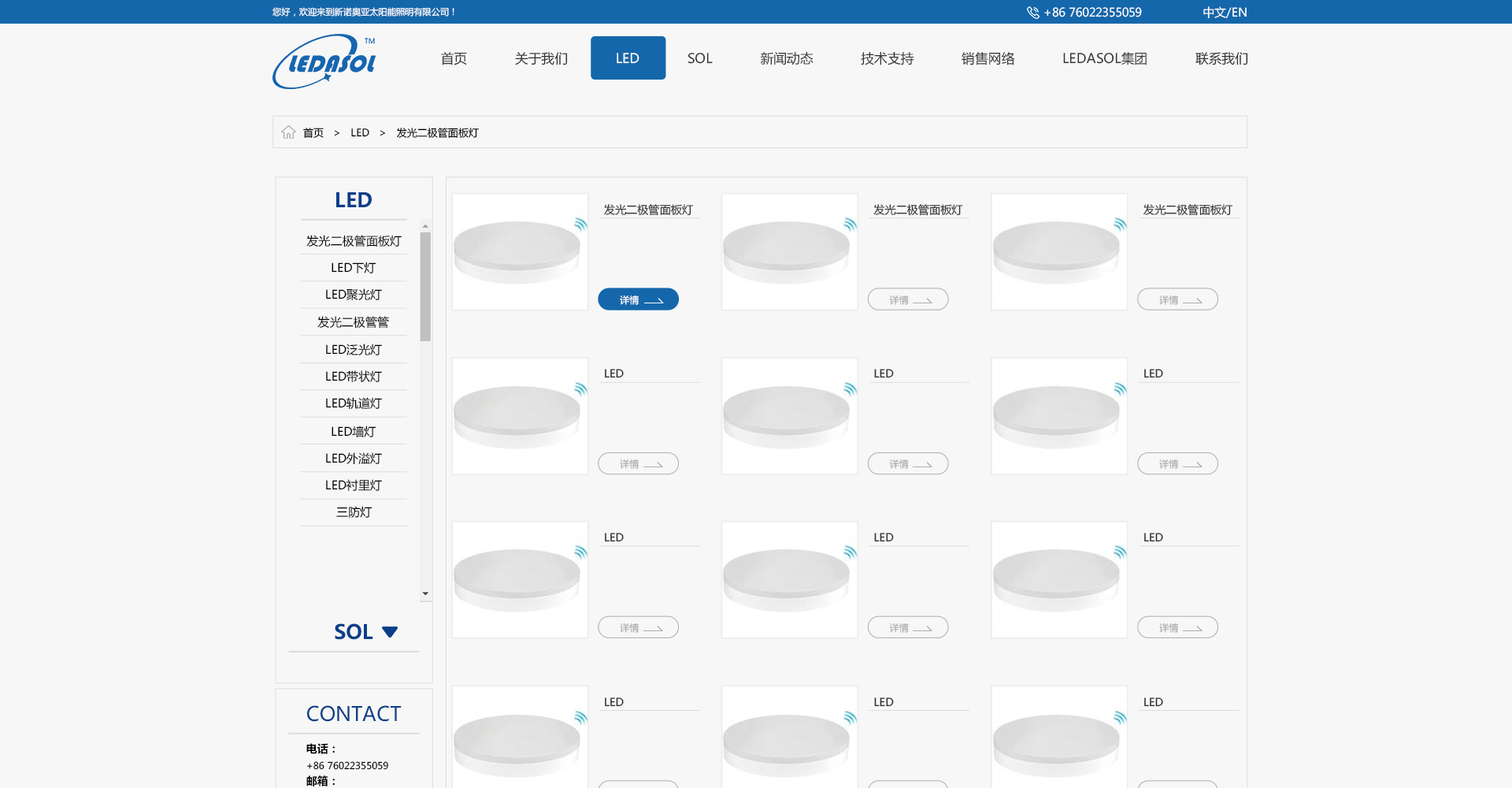Click the sidebar scrollbar down arrow
The width and height of the screenshot is (1512, 788).
pos(425,594)
